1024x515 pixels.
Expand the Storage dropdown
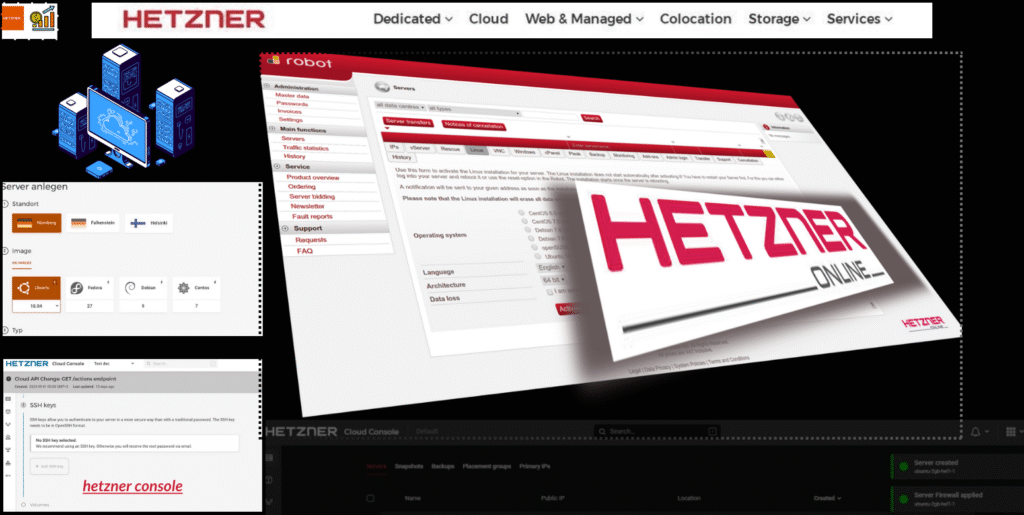click(x=780, y=19)
